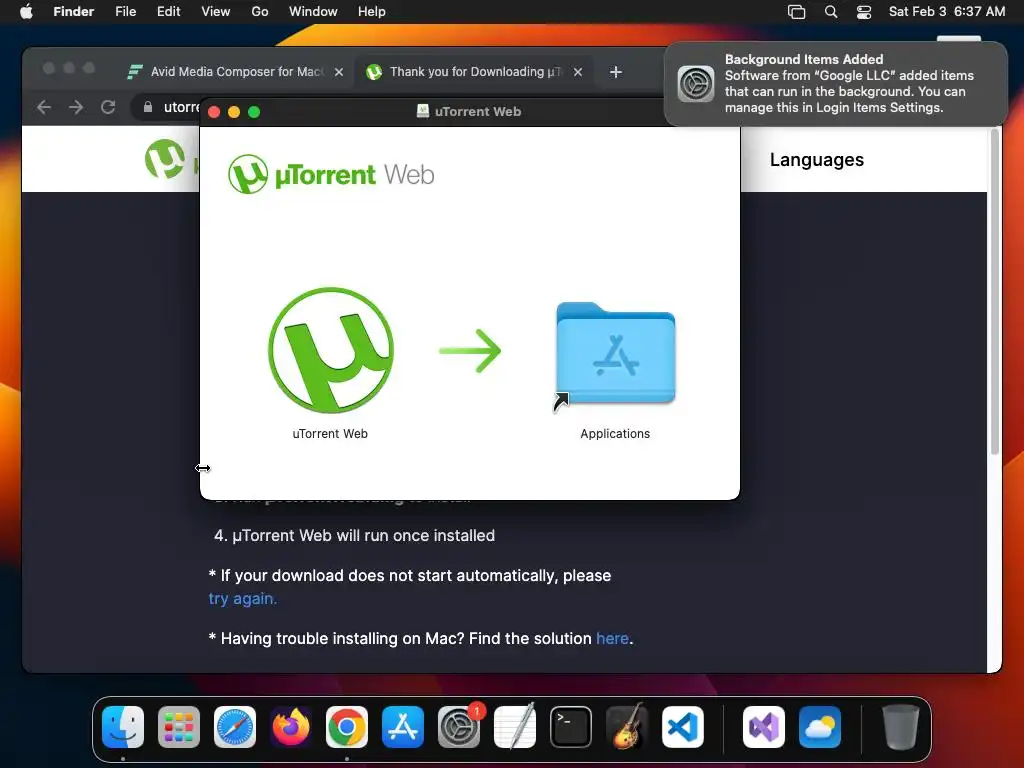1024x768 pixels.
Task: Click the 'here' solution link
Action: tap(613, 638)
